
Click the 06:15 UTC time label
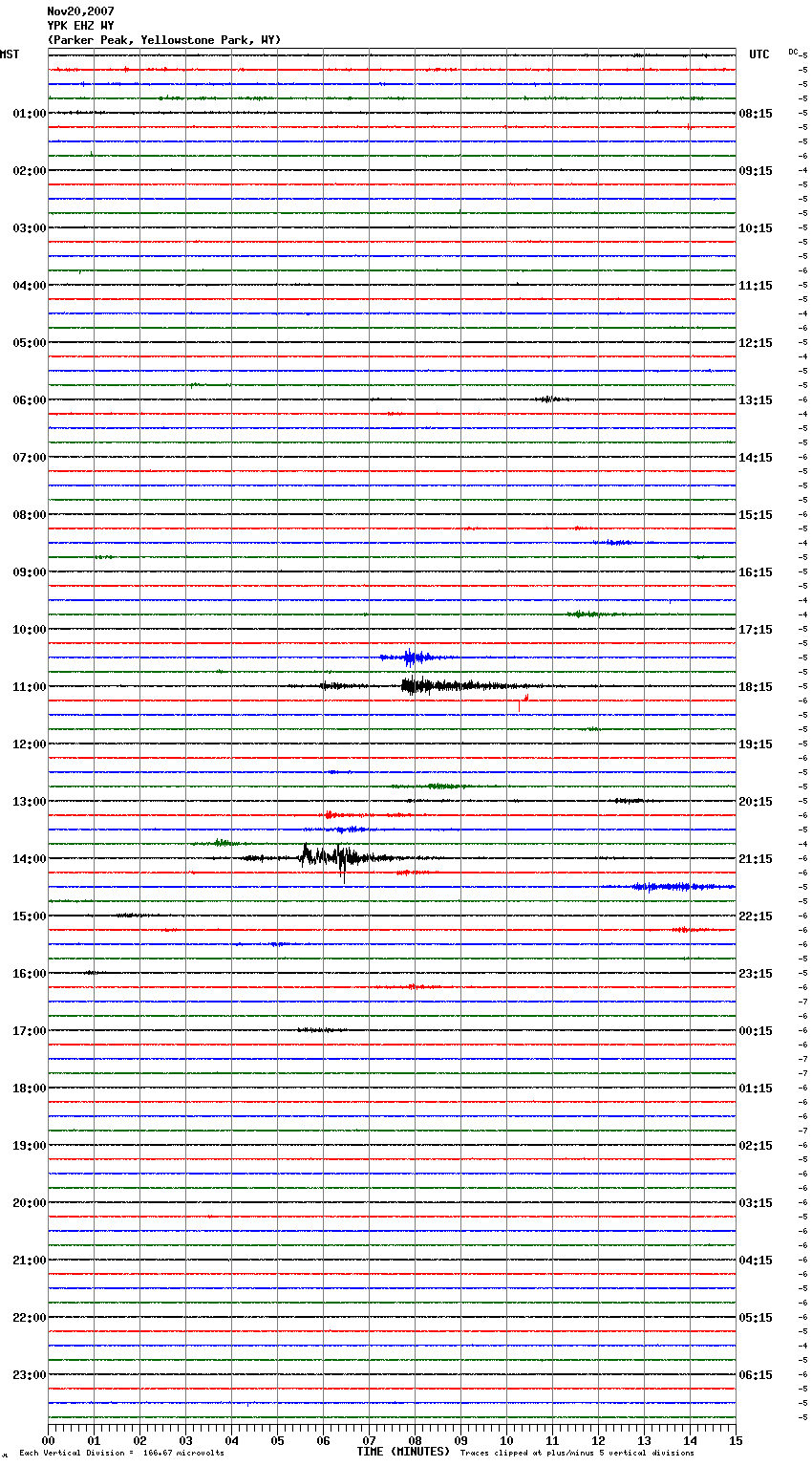[x=756, y=1375]
